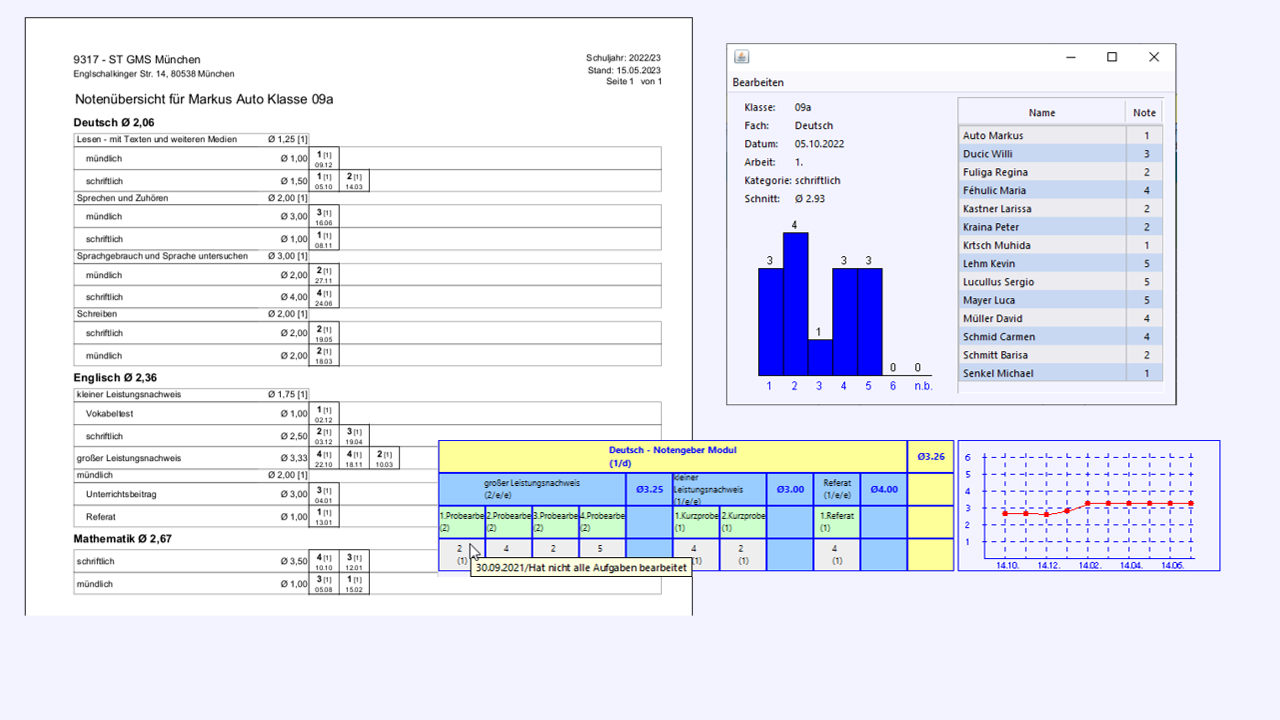Click the Sprachgebrauch und Sprache untersuchen row

tap(192, 256)
